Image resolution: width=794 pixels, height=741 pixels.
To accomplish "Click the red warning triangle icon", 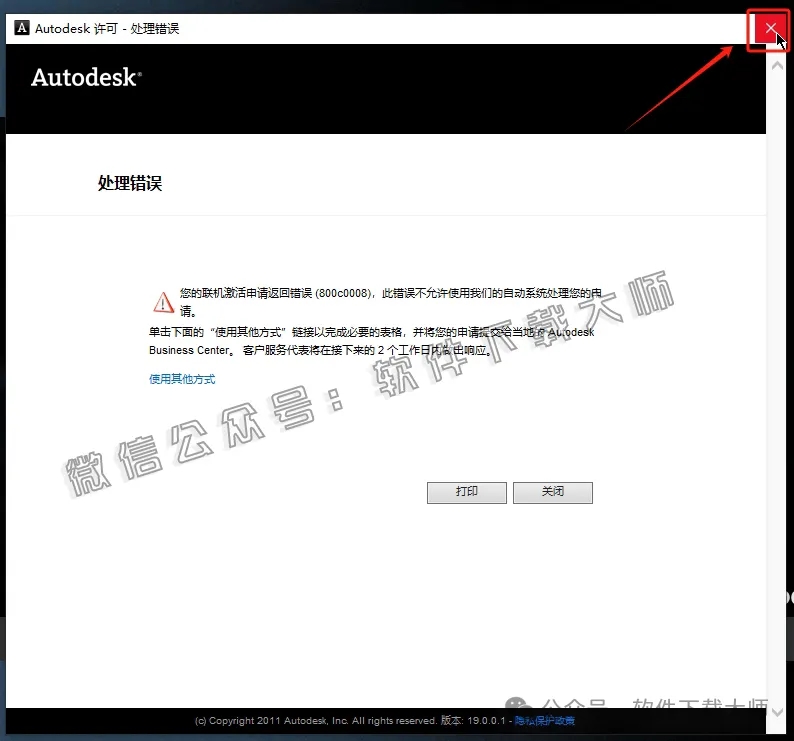I will 164,302.
